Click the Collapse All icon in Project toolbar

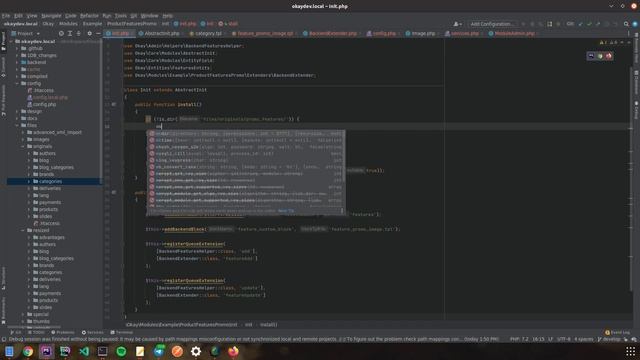point(78,33)
